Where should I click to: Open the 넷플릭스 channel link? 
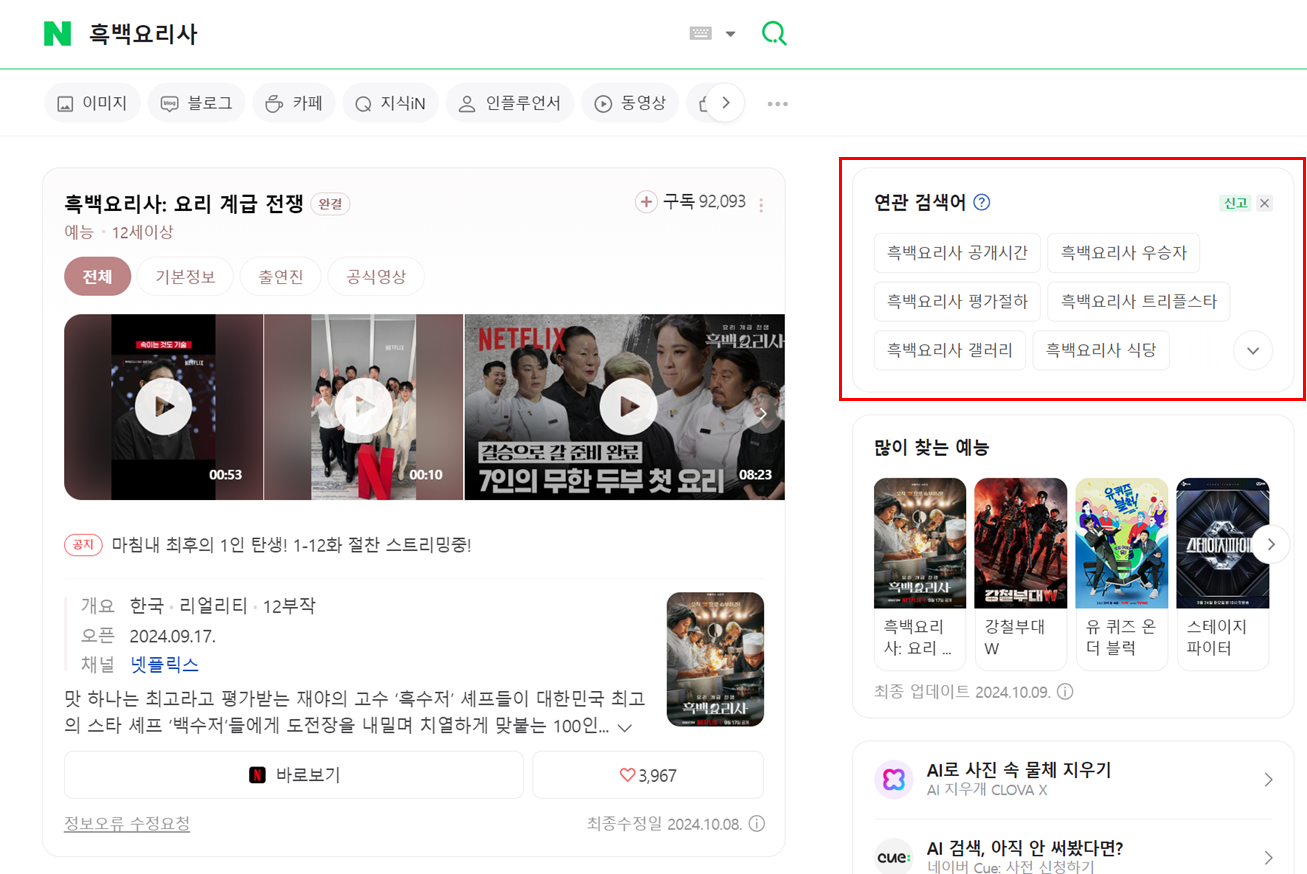tap(164, 664)
